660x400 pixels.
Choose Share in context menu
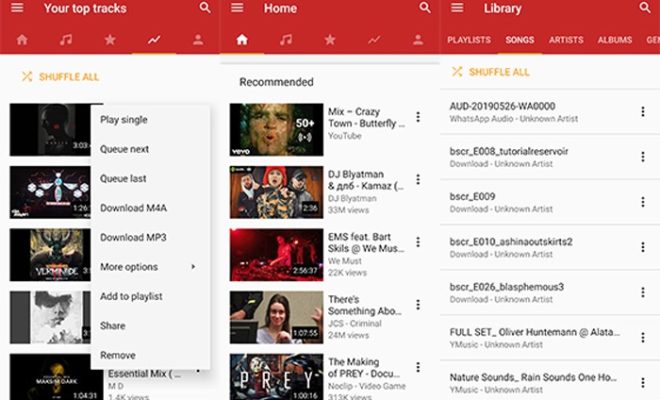[x=150, y=326]
